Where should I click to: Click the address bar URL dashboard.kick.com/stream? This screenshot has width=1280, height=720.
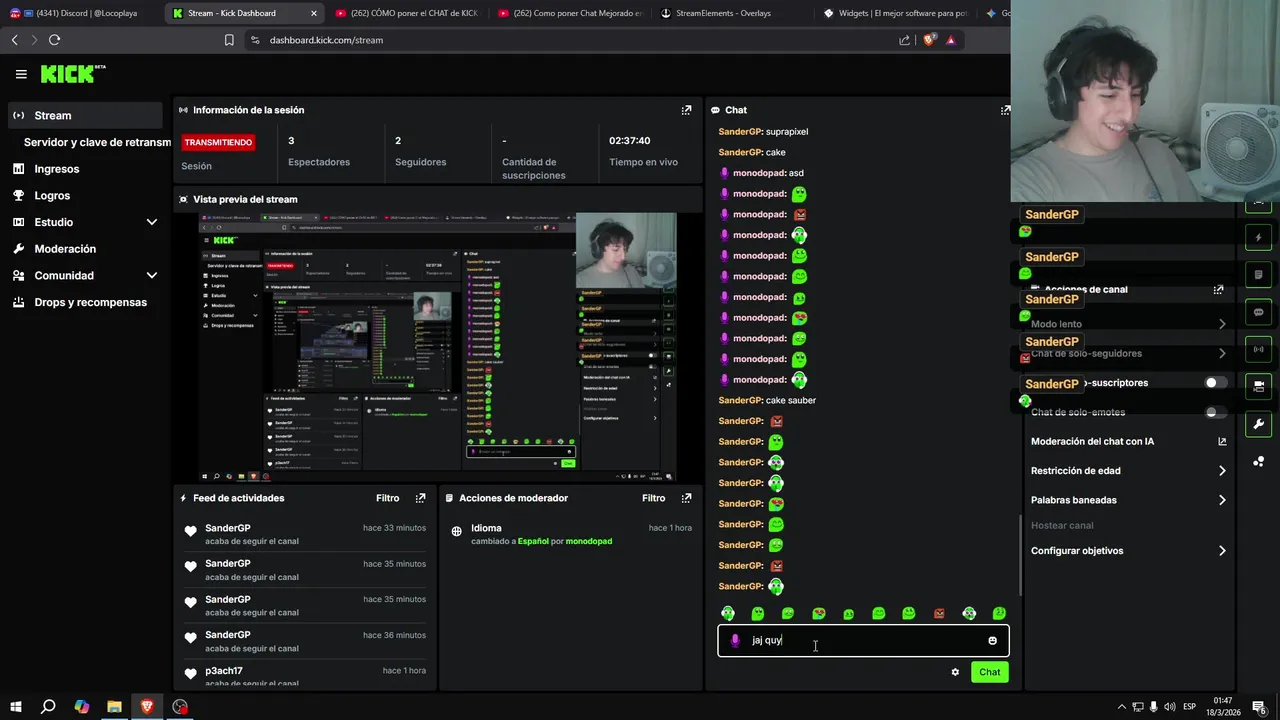[326, 40]
